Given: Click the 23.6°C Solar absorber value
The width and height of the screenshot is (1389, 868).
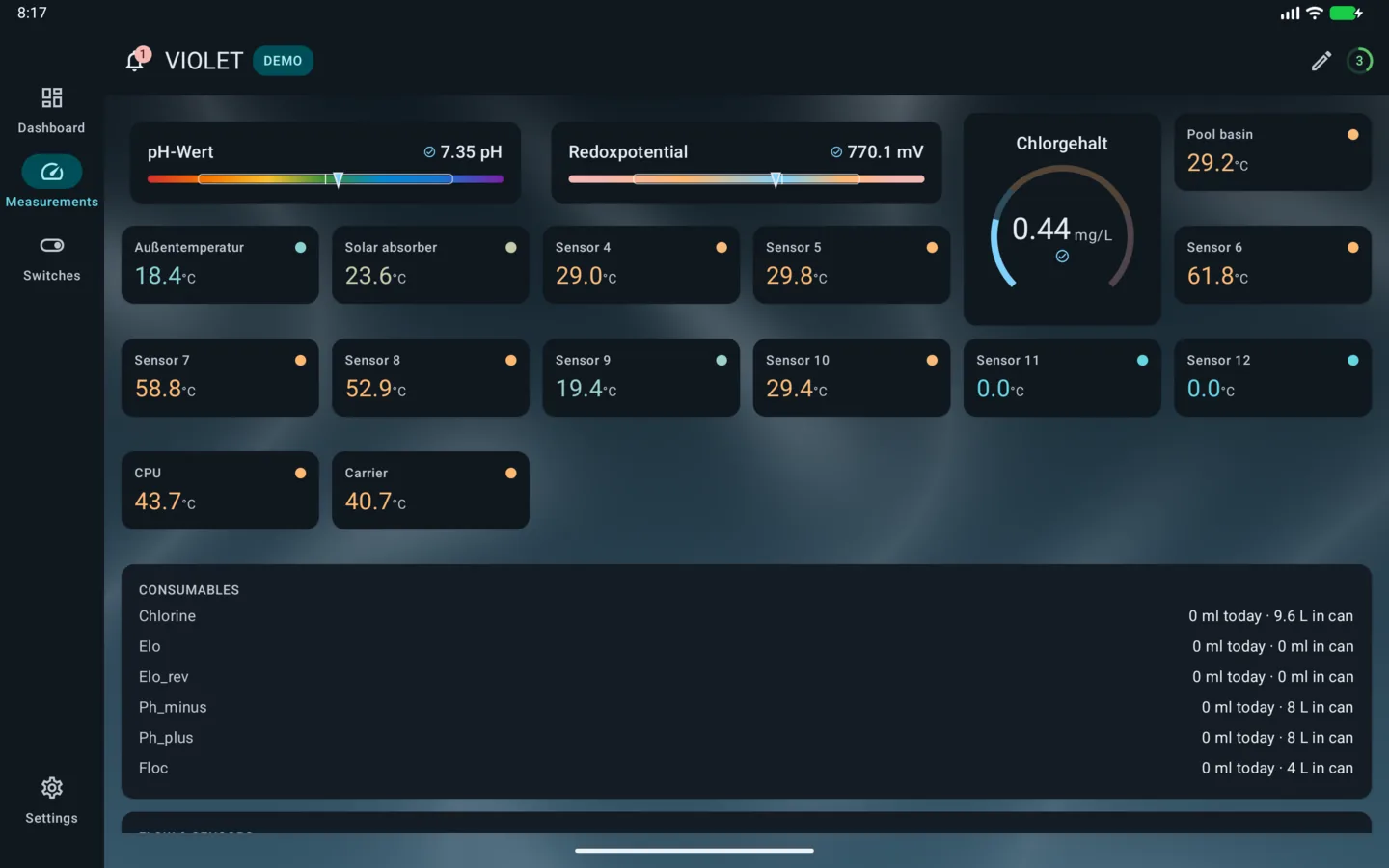Looking at the screenshot, I should click(375, 276).
